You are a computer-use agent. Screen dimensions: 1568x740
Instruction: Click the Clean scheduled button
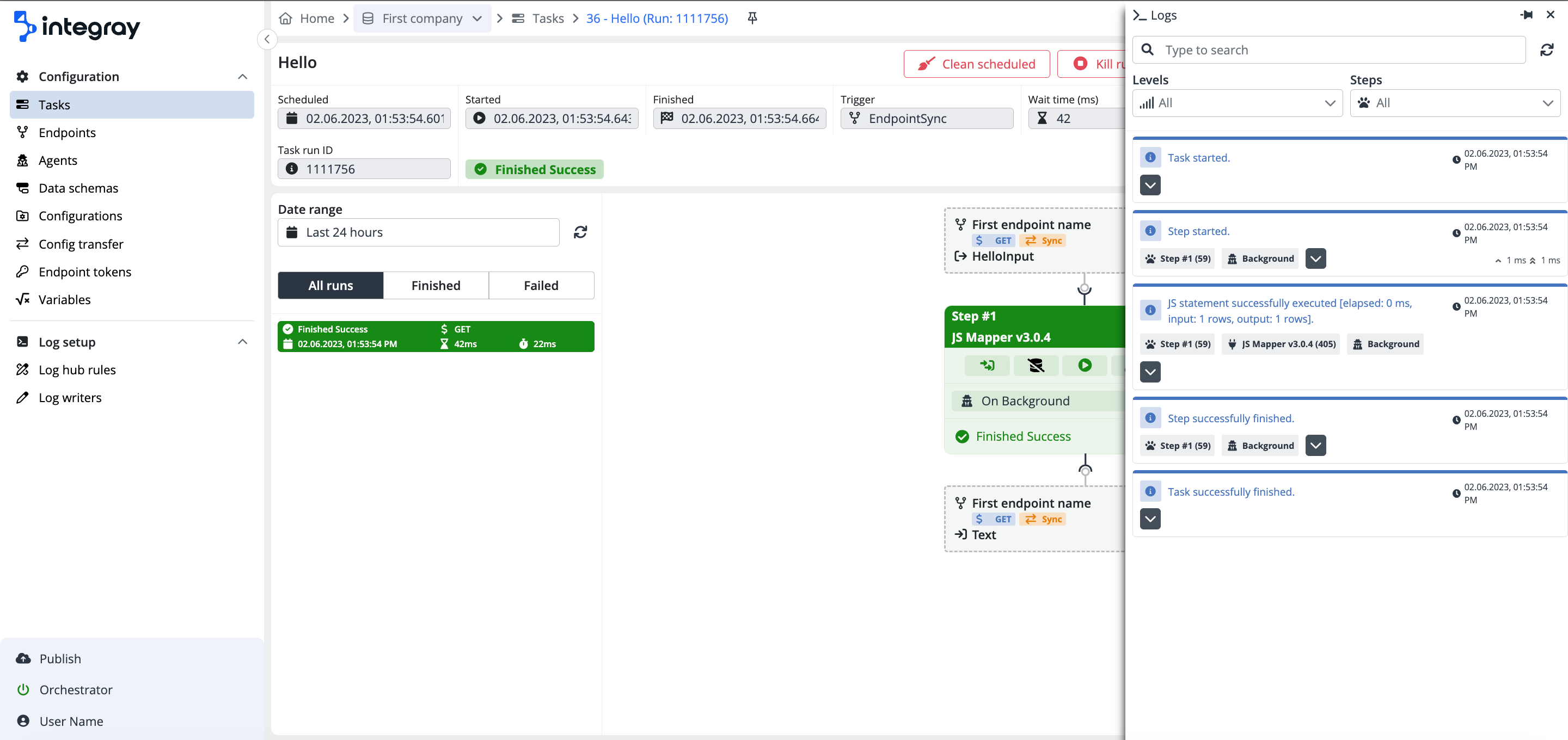(x=976, y=63)
